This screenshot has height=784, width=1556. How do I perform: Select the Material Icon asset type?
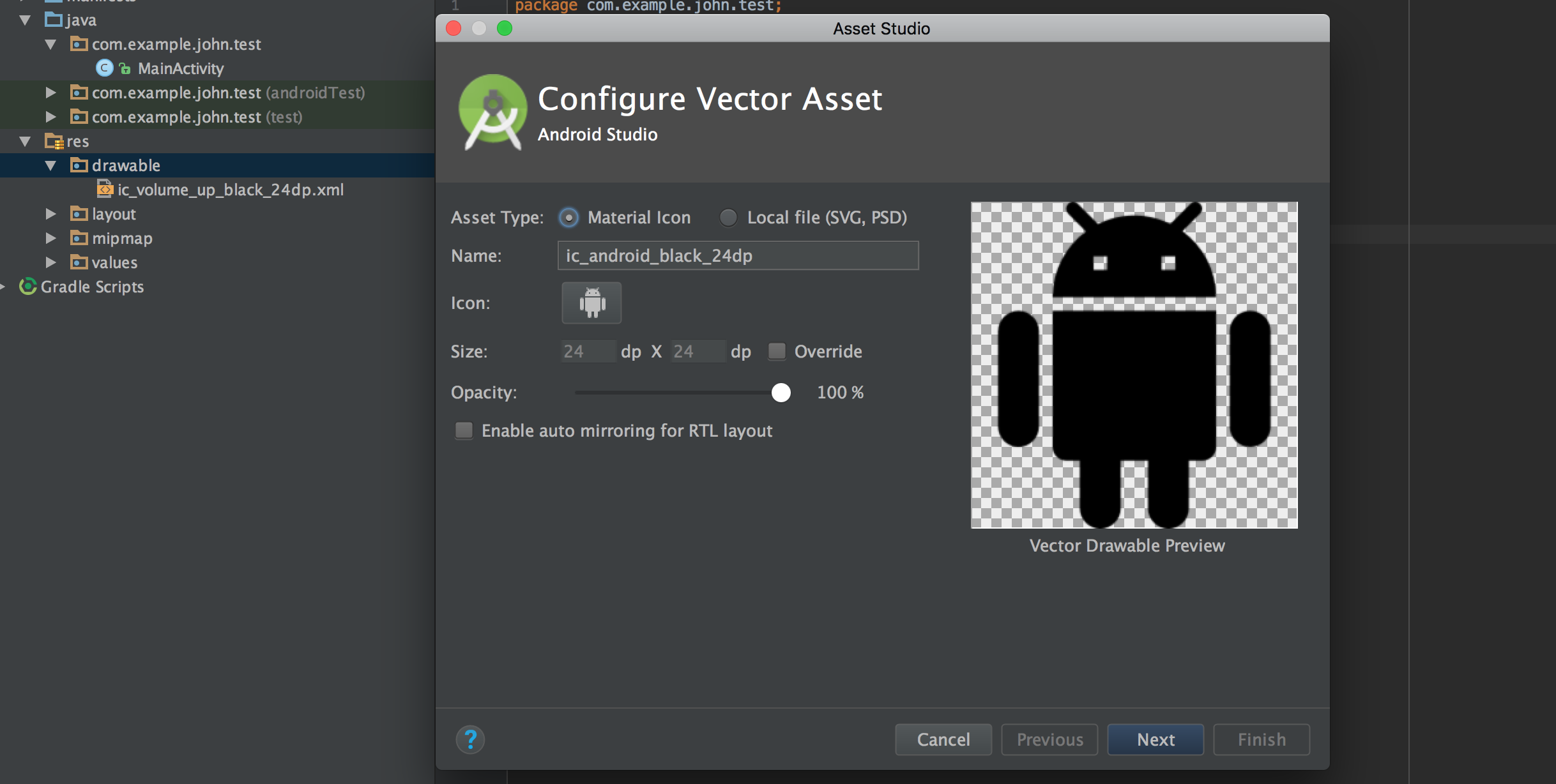pyautogui.click(x=568, y=217)
